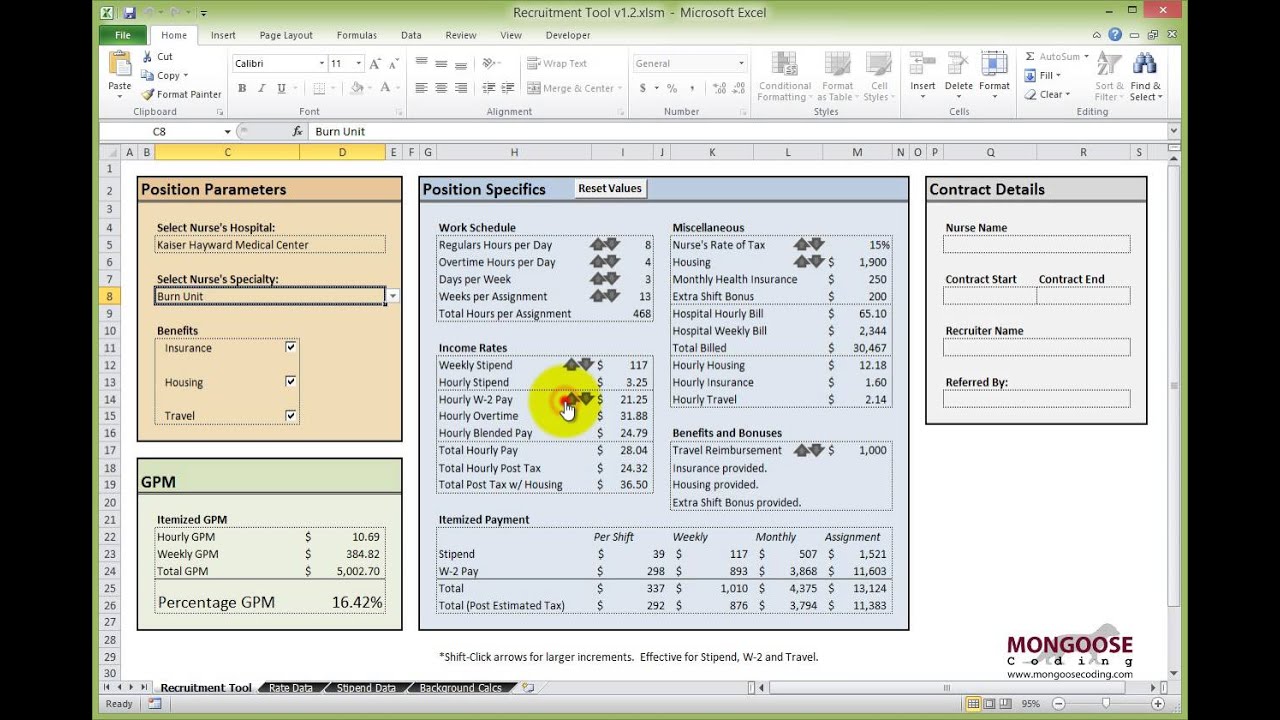The width and height of the screenshot is (1280, 720).
Task: Click the Recruiter Name input field
Action: 1036,348
